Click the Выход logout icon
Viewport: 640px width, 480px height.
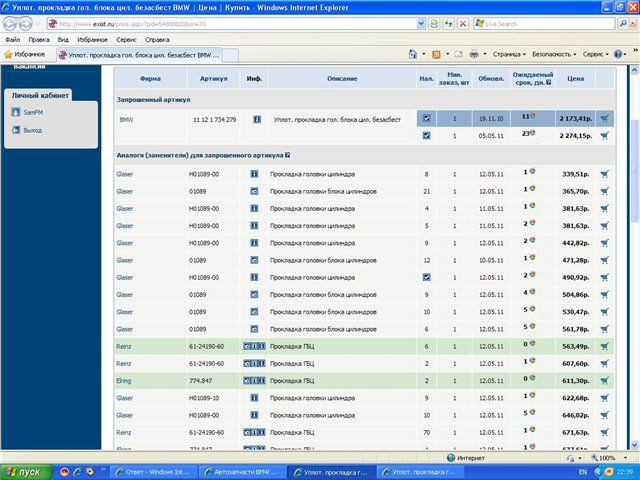click(16, 130)
